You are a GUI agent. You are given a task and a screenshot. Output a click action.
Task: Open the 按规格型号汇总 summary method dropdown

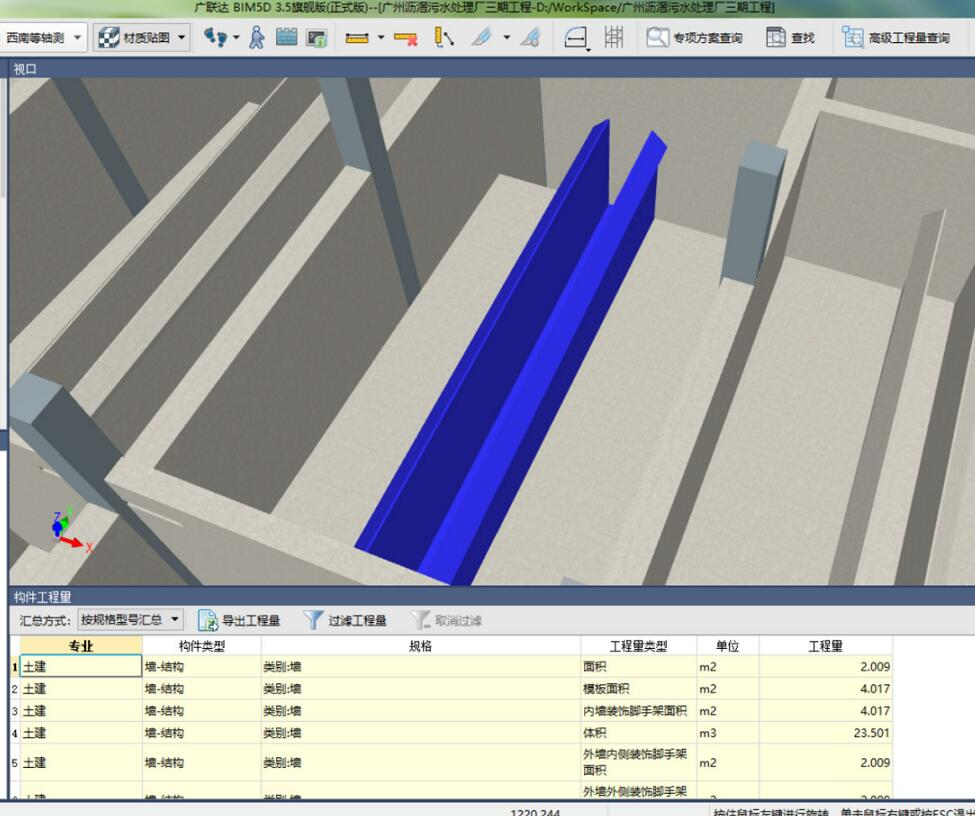pyautogui.click(x=131, y=620)
